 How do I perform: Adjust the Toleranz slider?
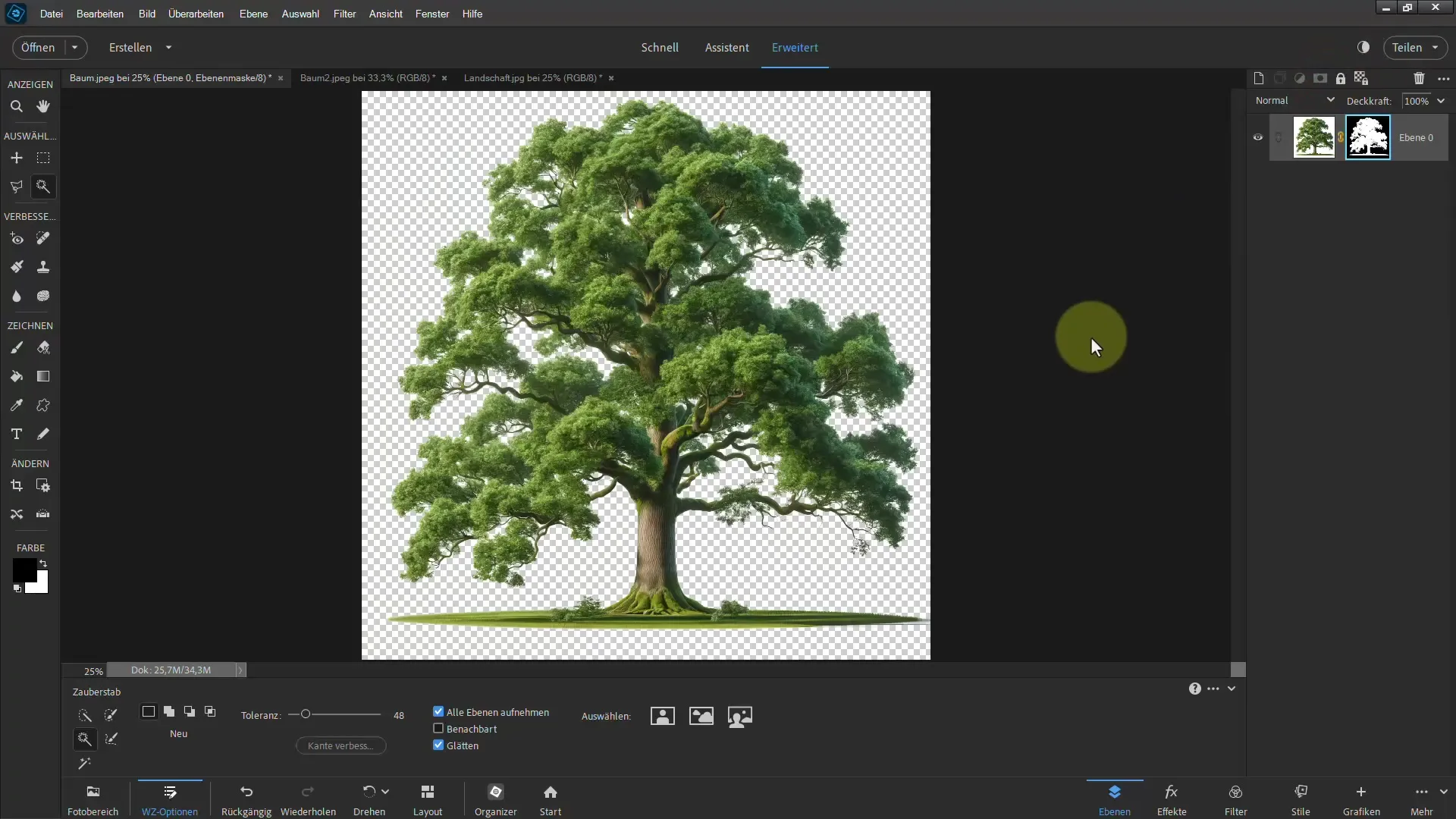pyautogui.click(x=306, y=715)
